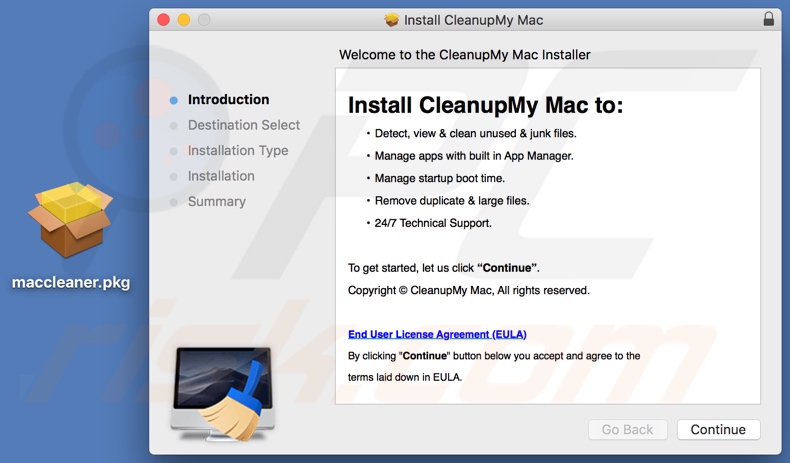790x463 pixels.
Task: Click the 'Install CleanupMy Mac to:' heading
Action: click(x=486, y=105)
